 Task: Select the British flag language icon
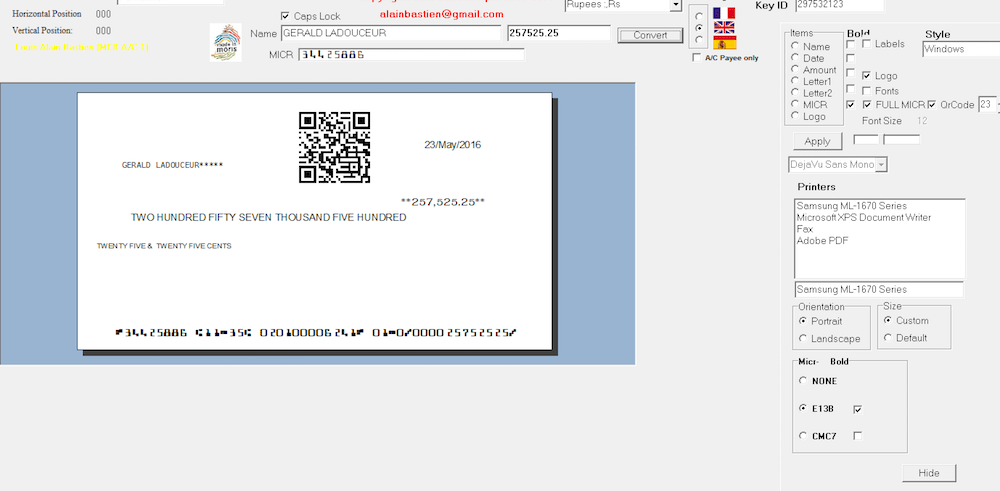pyautogui.click(x=724, y=27)
